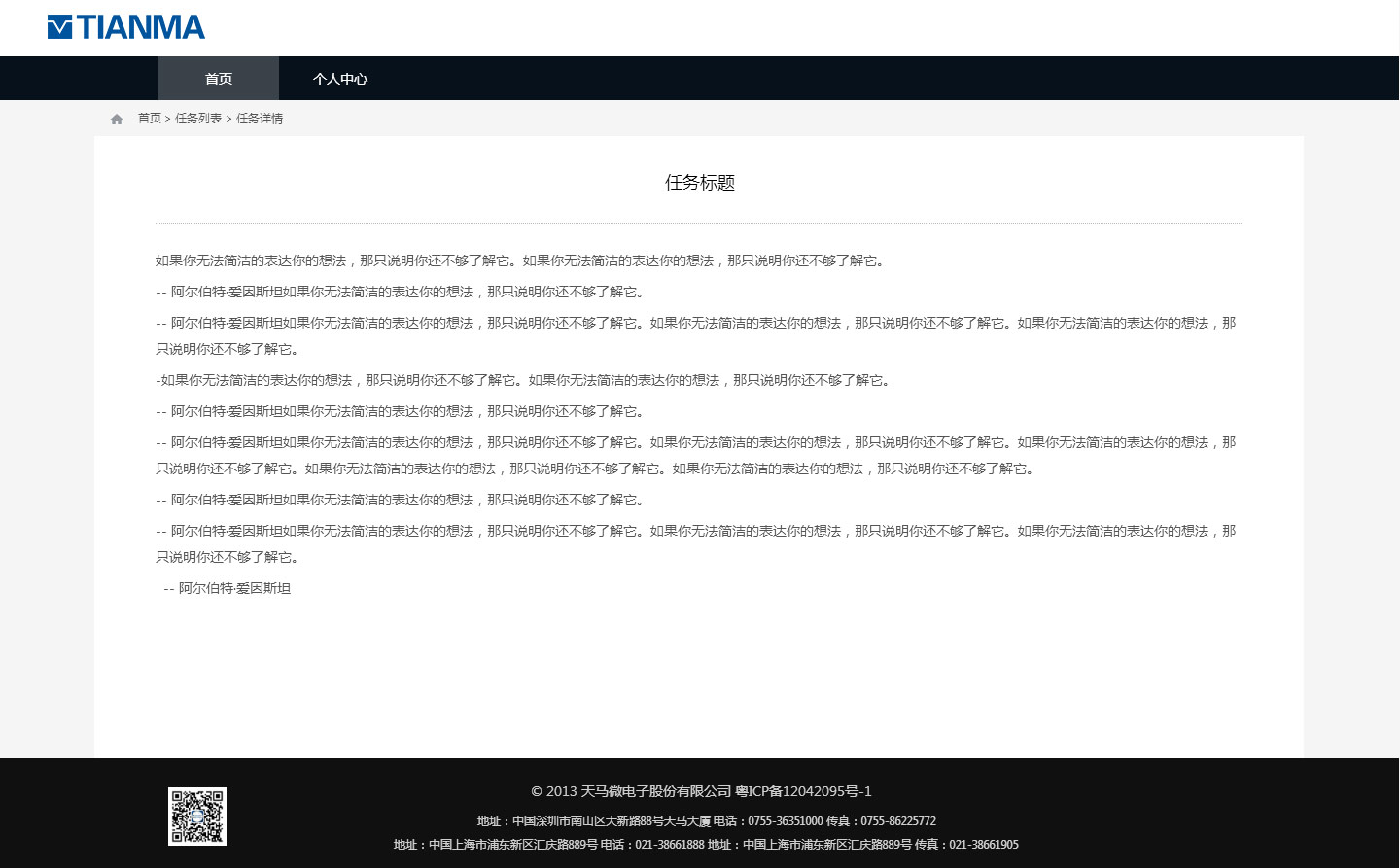
Task: Click the dotted divider below the task title
Action: 699,222
